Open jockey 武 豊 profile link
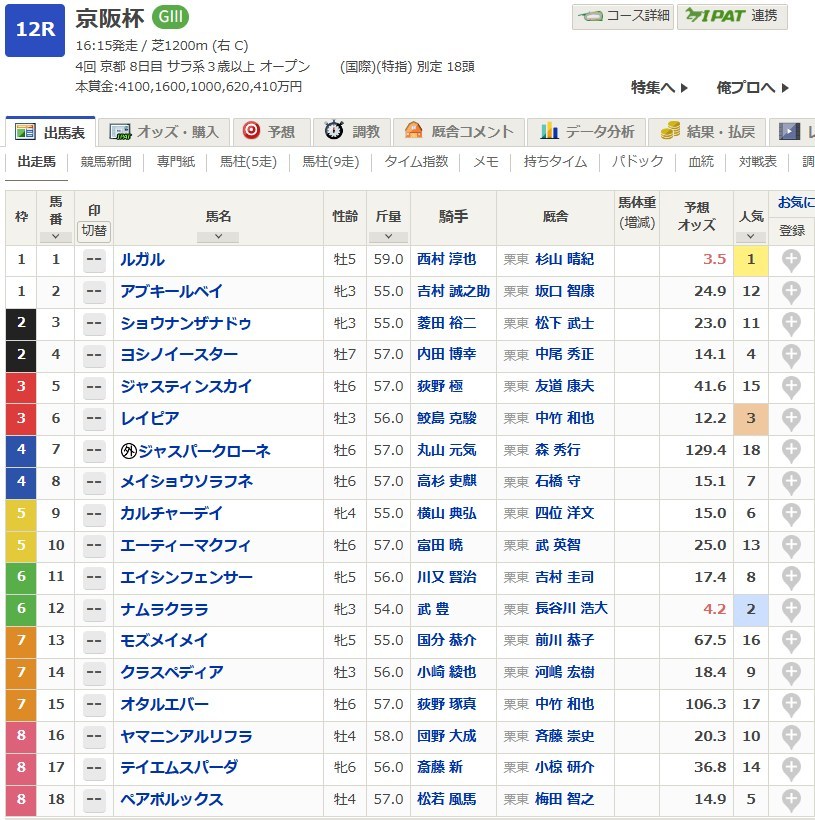This screenshot has height=820, width=815. (x=433, y=609)
